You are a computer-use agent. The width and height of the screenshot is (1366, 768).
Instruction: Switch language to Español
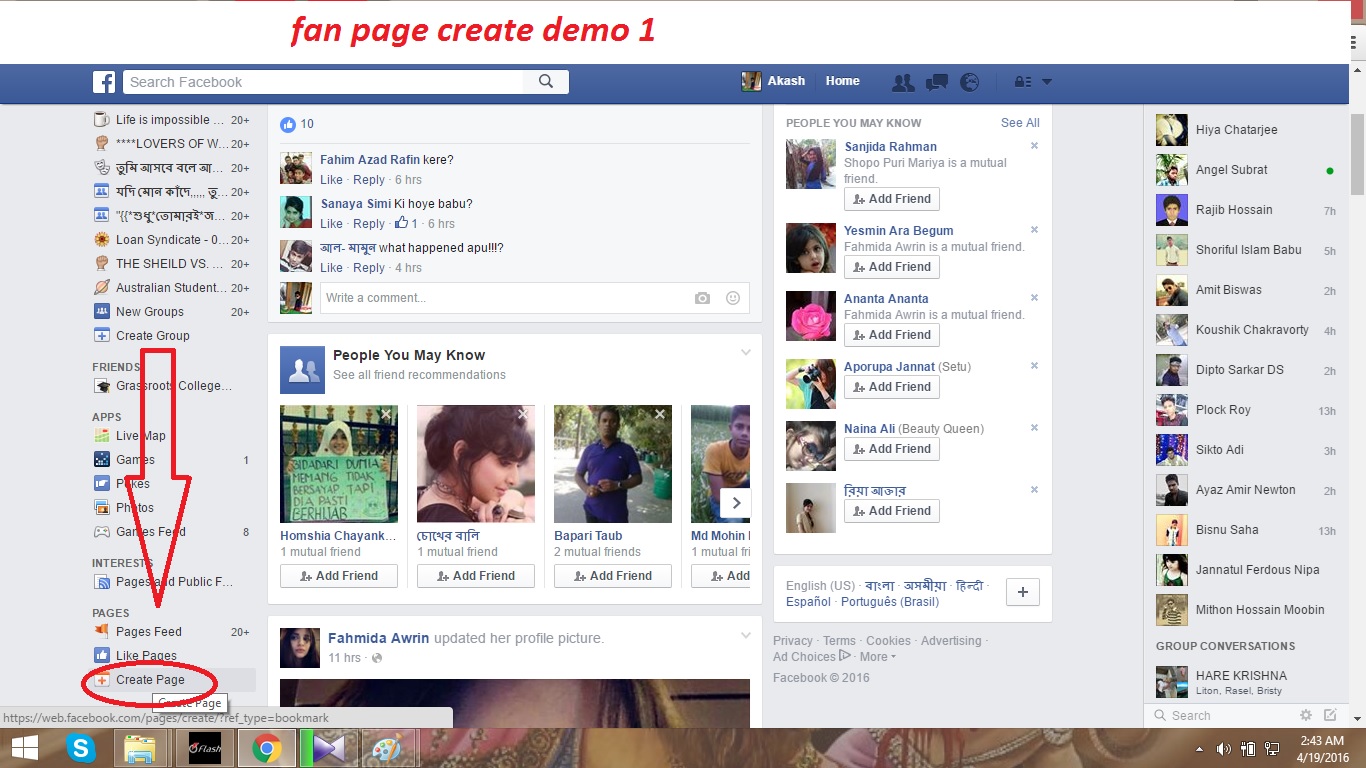pyautogui.click(x=808, y=602)
